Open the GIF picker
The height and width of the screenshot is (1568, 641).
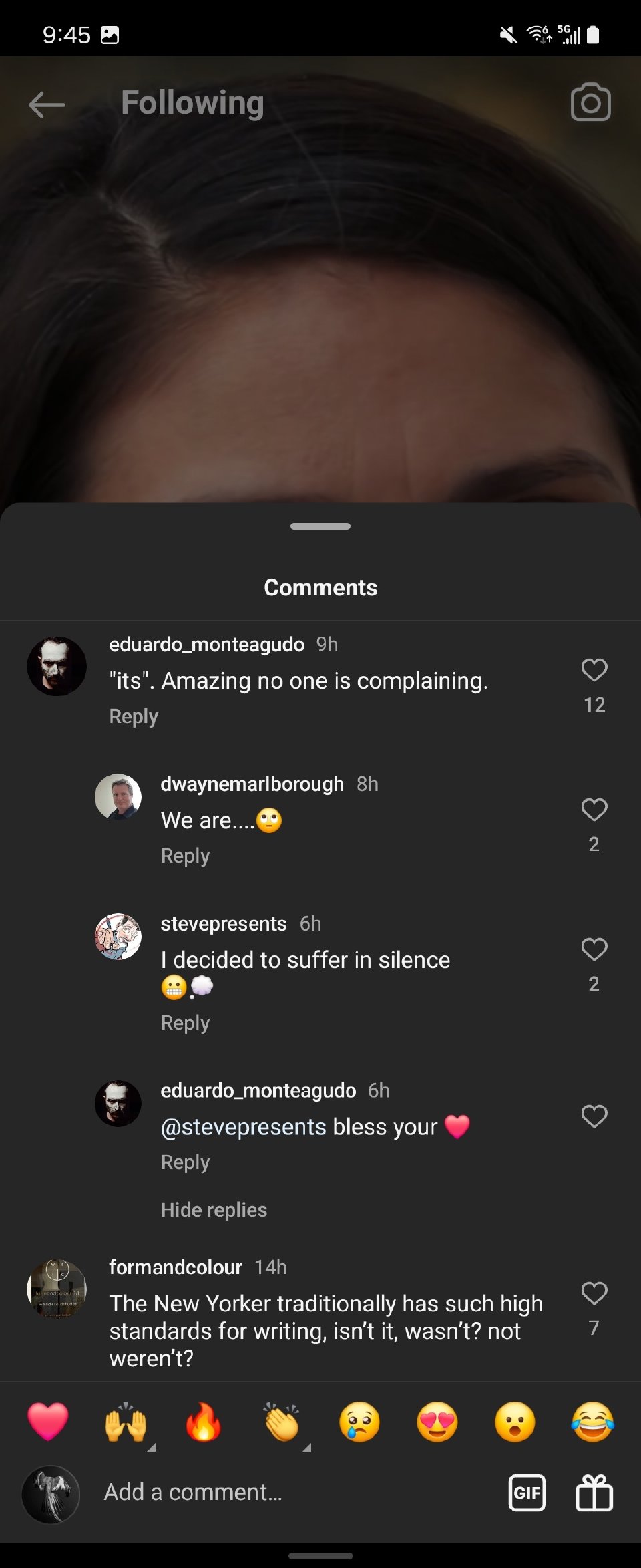pos(527,1493)
